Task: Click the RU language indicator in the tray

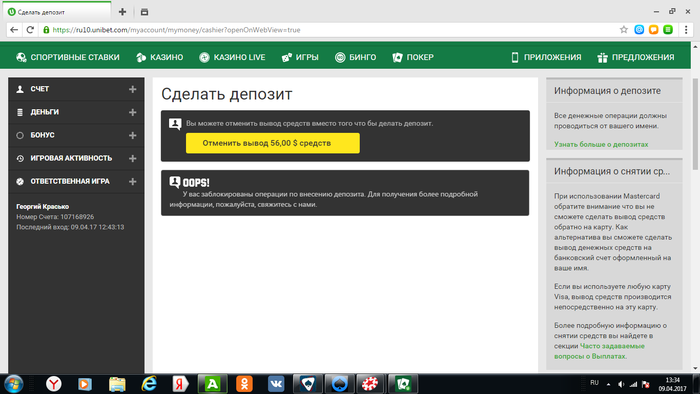Action: 594,383
